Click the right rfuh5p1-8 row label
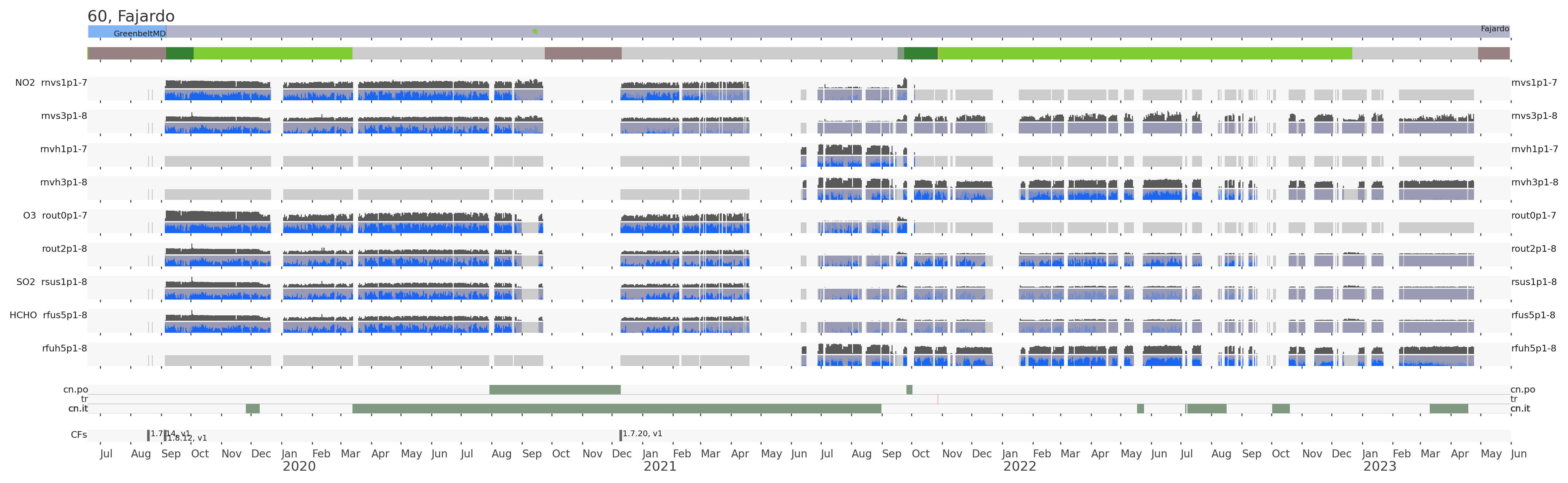The width and height of the screenshot is (1568, 483). click(1533, 349)
